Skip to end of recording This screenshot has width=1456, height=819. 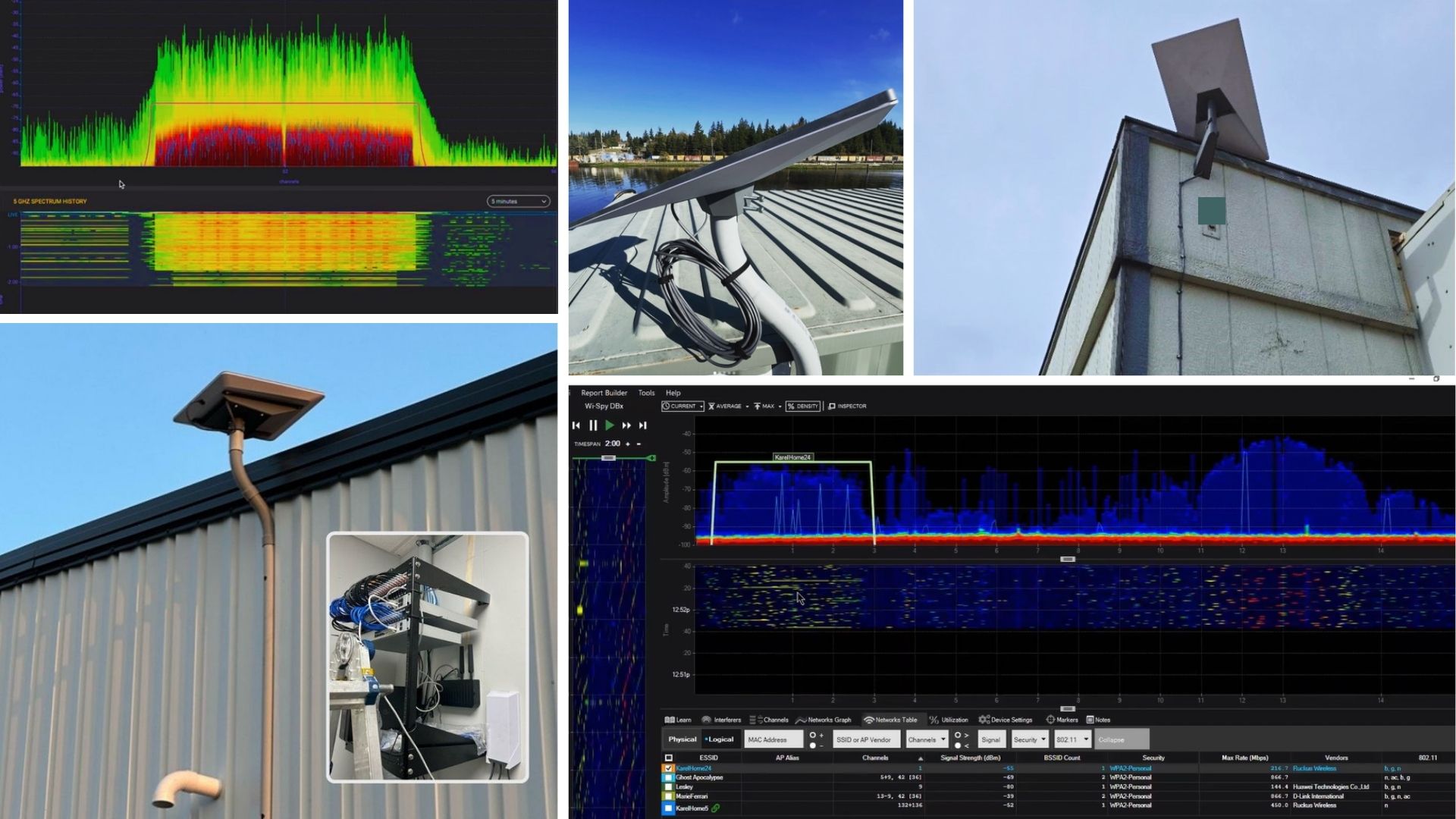tap(643, 425)
